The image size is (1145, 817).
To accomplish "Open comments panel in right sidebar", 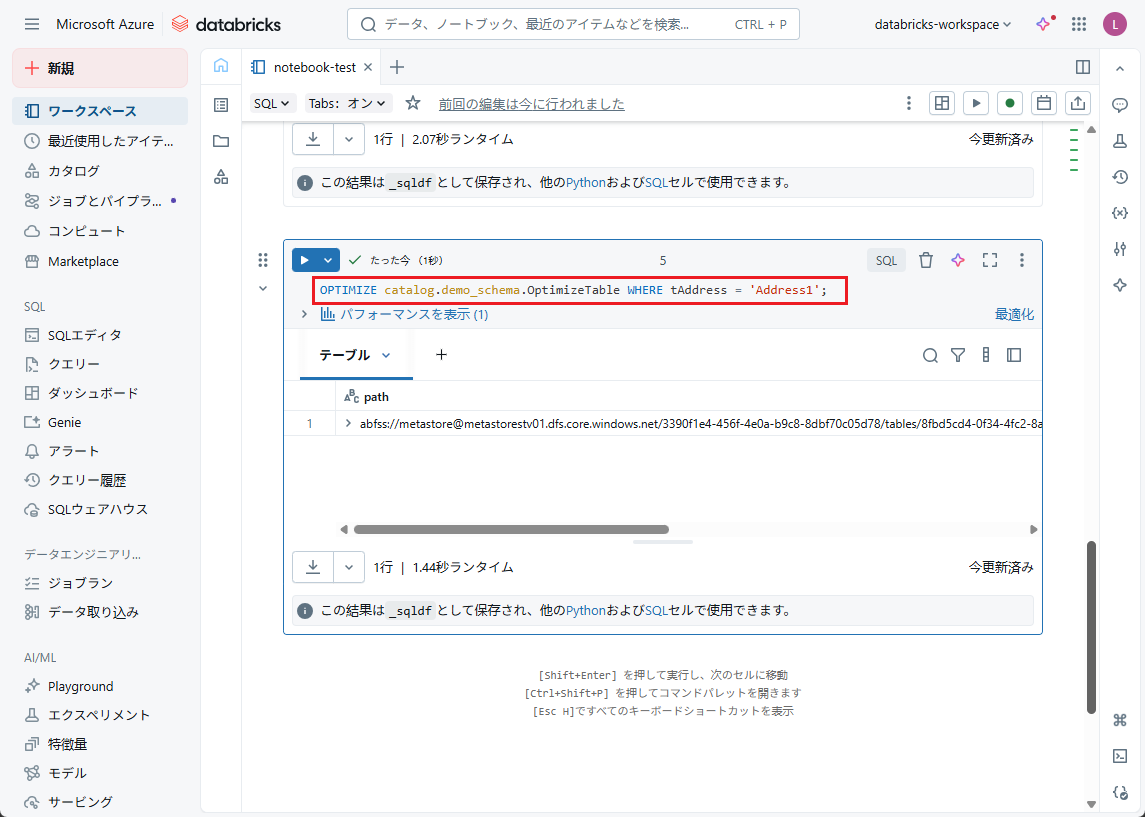I will pyautogui.click(x=1120, y=105).
